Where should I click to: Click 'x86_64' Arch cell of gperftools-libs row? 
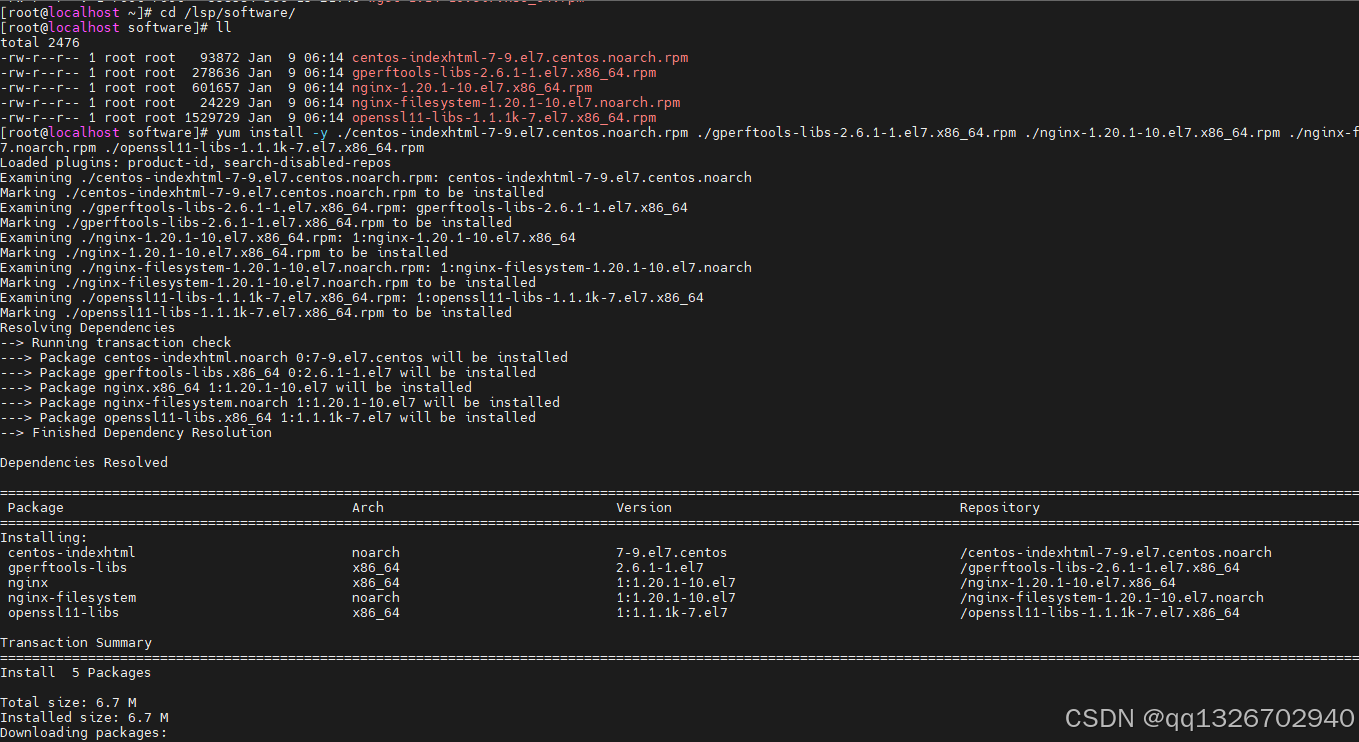376,567
